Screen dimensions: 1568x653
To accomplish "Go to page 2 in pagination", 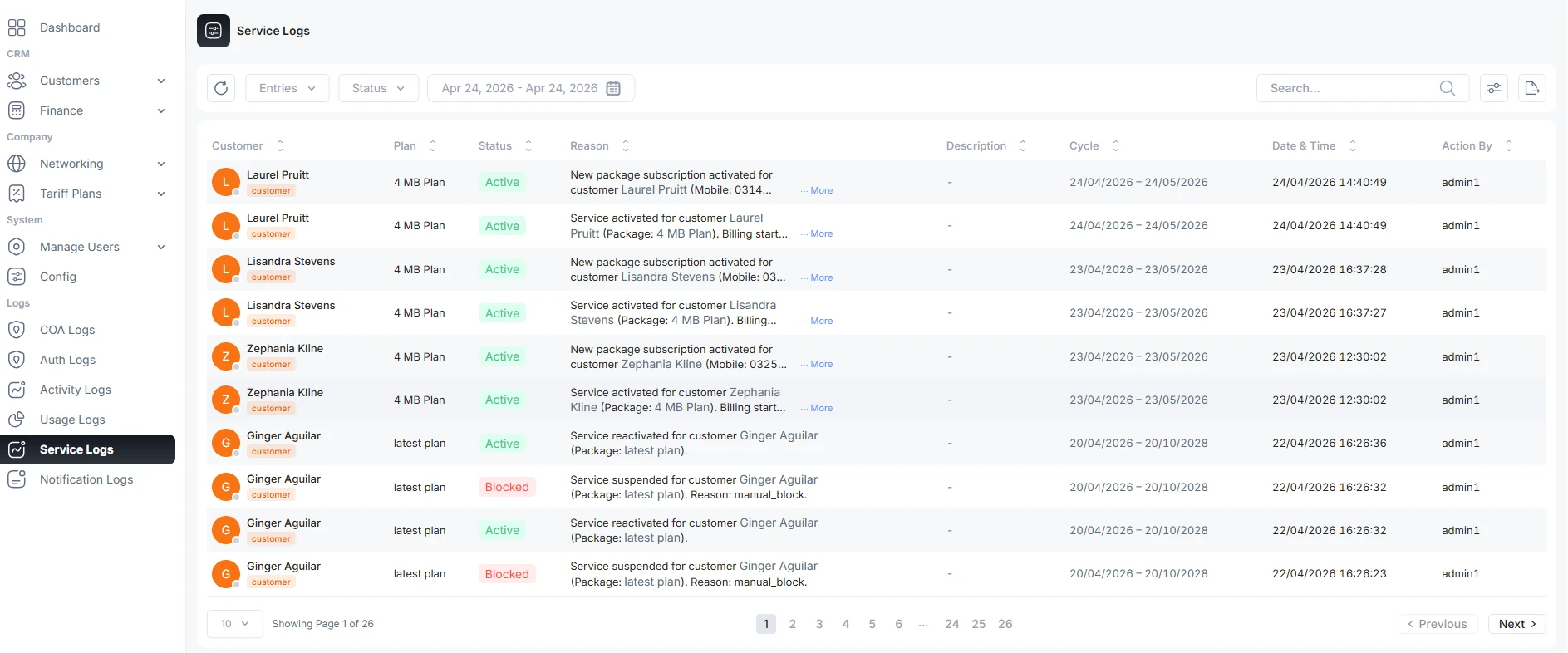I will tap(793, 624).
